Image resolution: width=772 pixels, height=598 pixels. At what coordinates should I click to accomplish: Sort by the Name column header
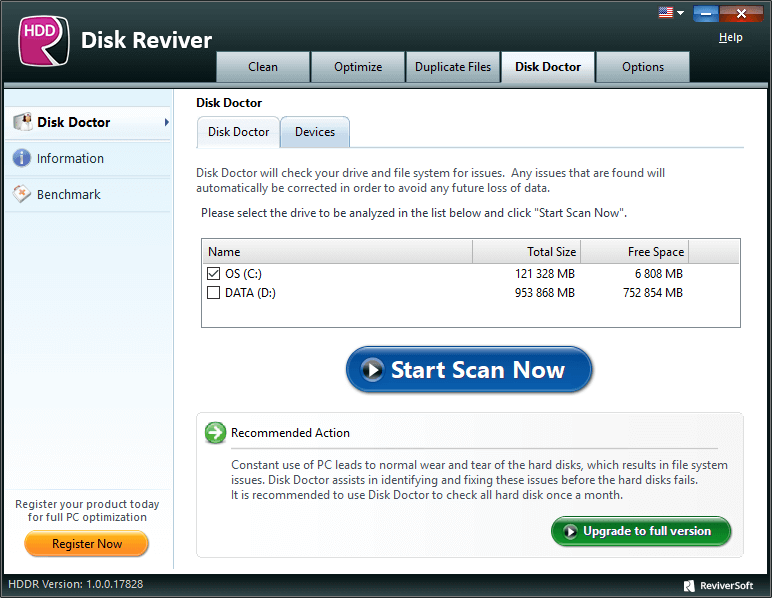pyautogui.click(x=337, y=252)
